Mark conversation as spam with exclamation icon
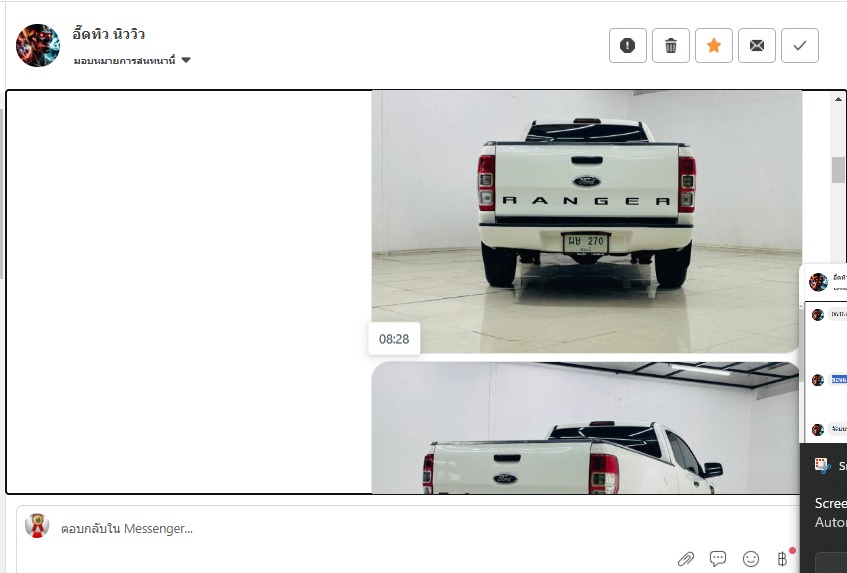The image size is (847, 573). (627, 45)
